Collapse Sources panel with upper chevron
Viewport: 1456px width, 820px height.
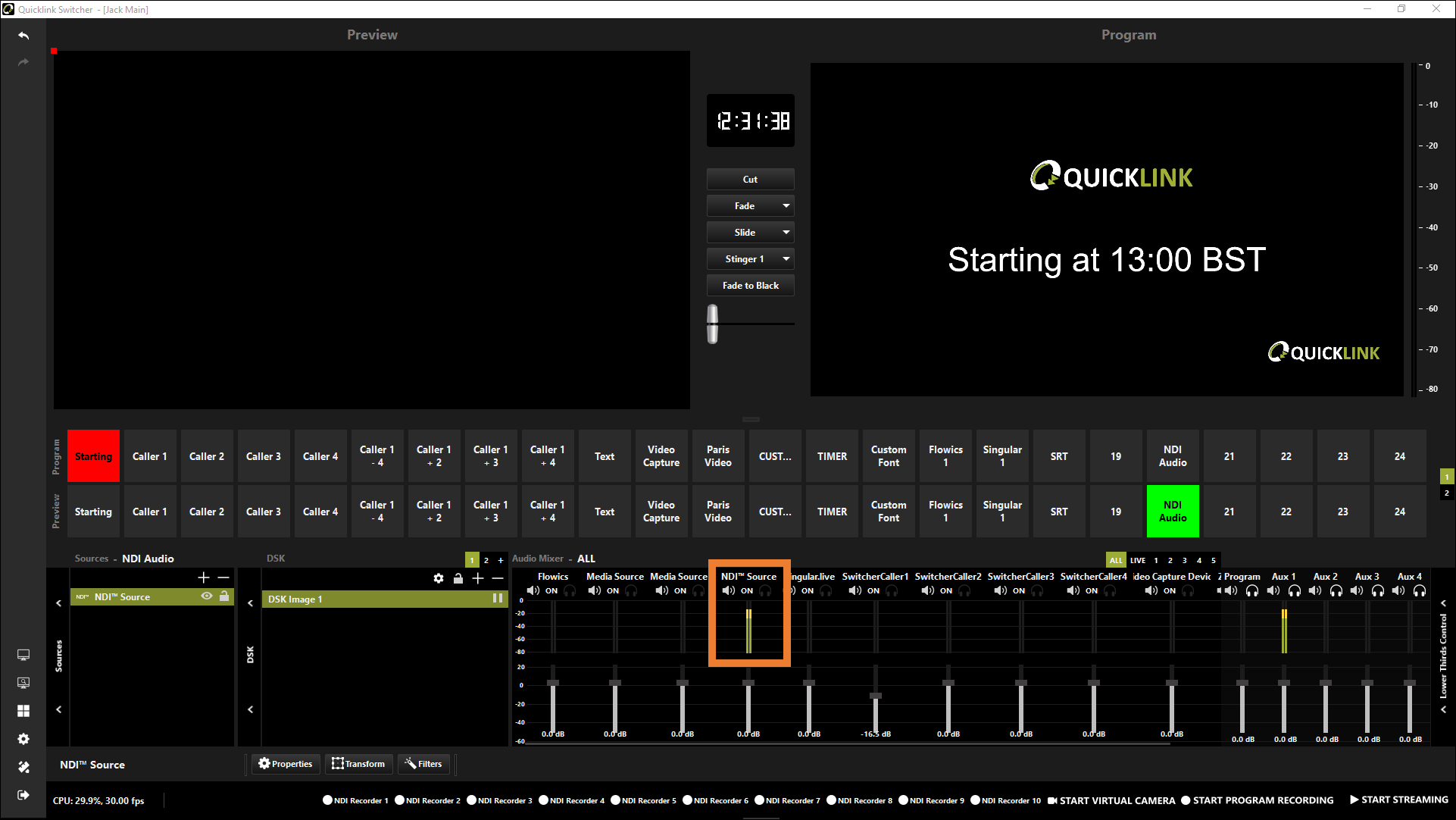(x=58, y=604)
